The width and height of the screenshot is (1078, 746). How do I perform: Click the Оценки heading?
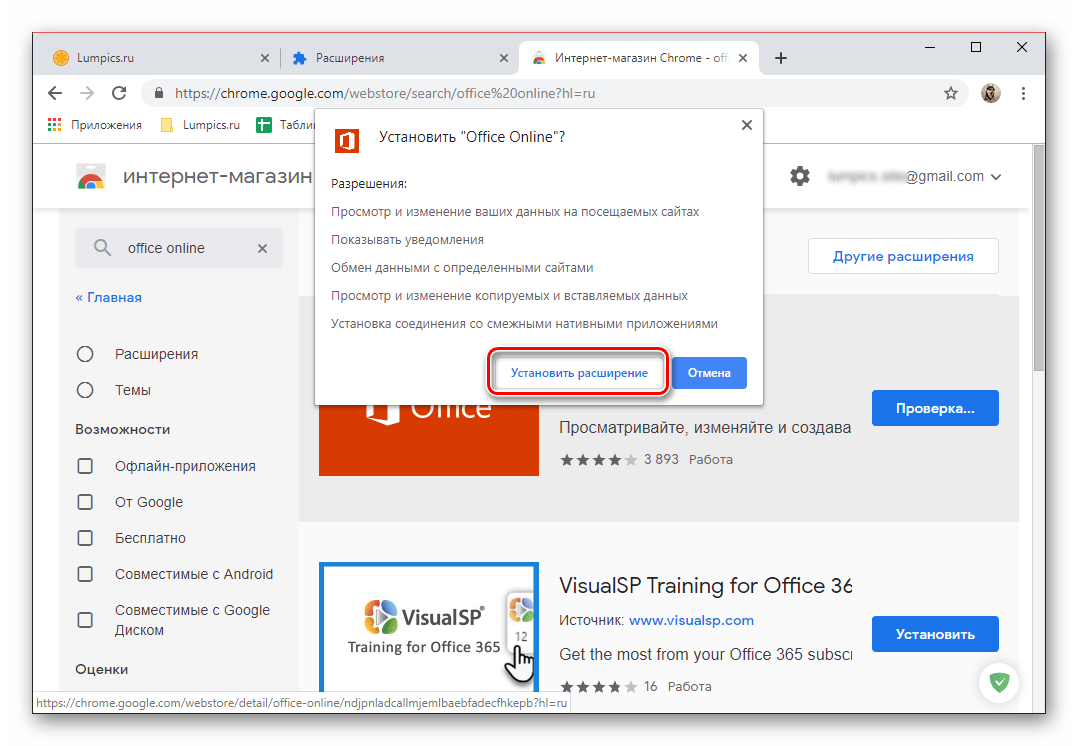(x=101, y=669)
